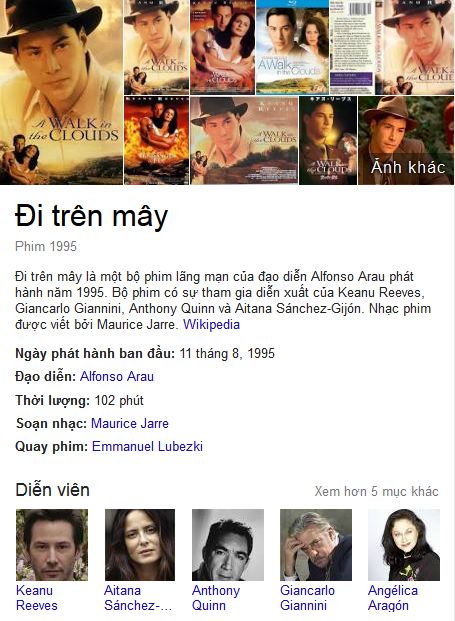Click 'Xem hơn 5 mục khác' link
Viewport: 455px width, 621px height.
tap(377, 491)
